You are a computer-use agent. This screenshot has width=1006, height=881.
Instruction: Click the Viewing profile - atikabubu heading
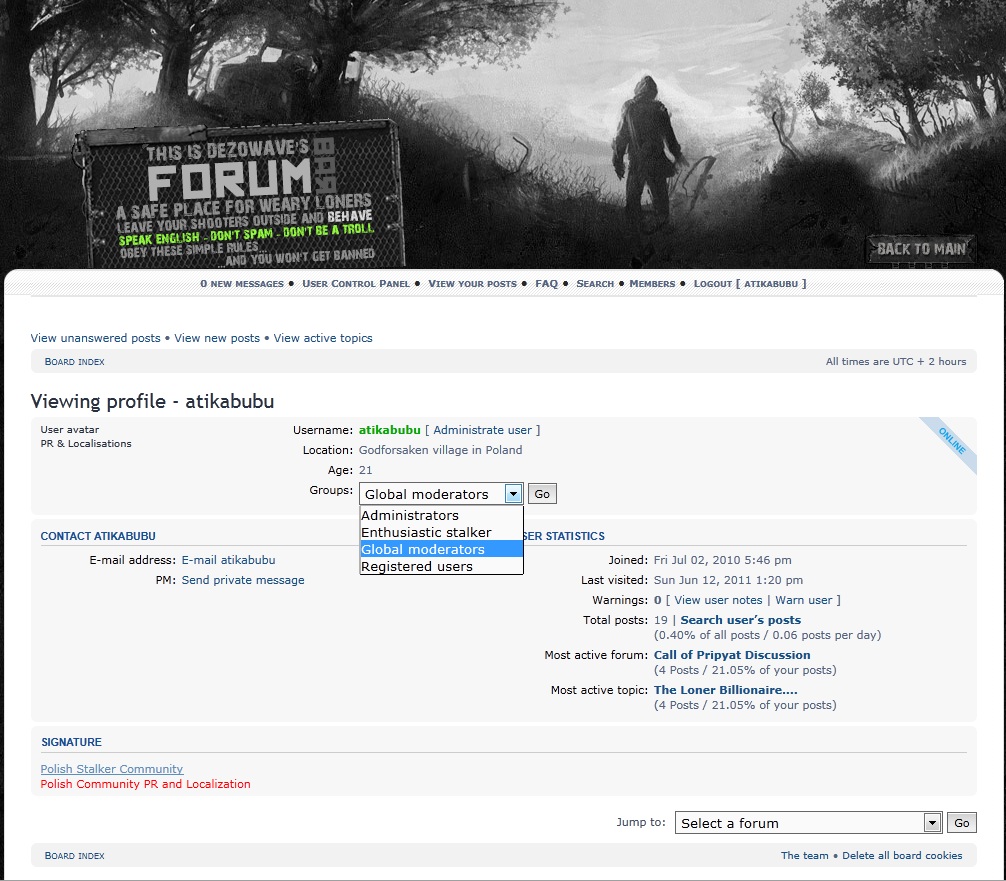(x=152, y=402)
